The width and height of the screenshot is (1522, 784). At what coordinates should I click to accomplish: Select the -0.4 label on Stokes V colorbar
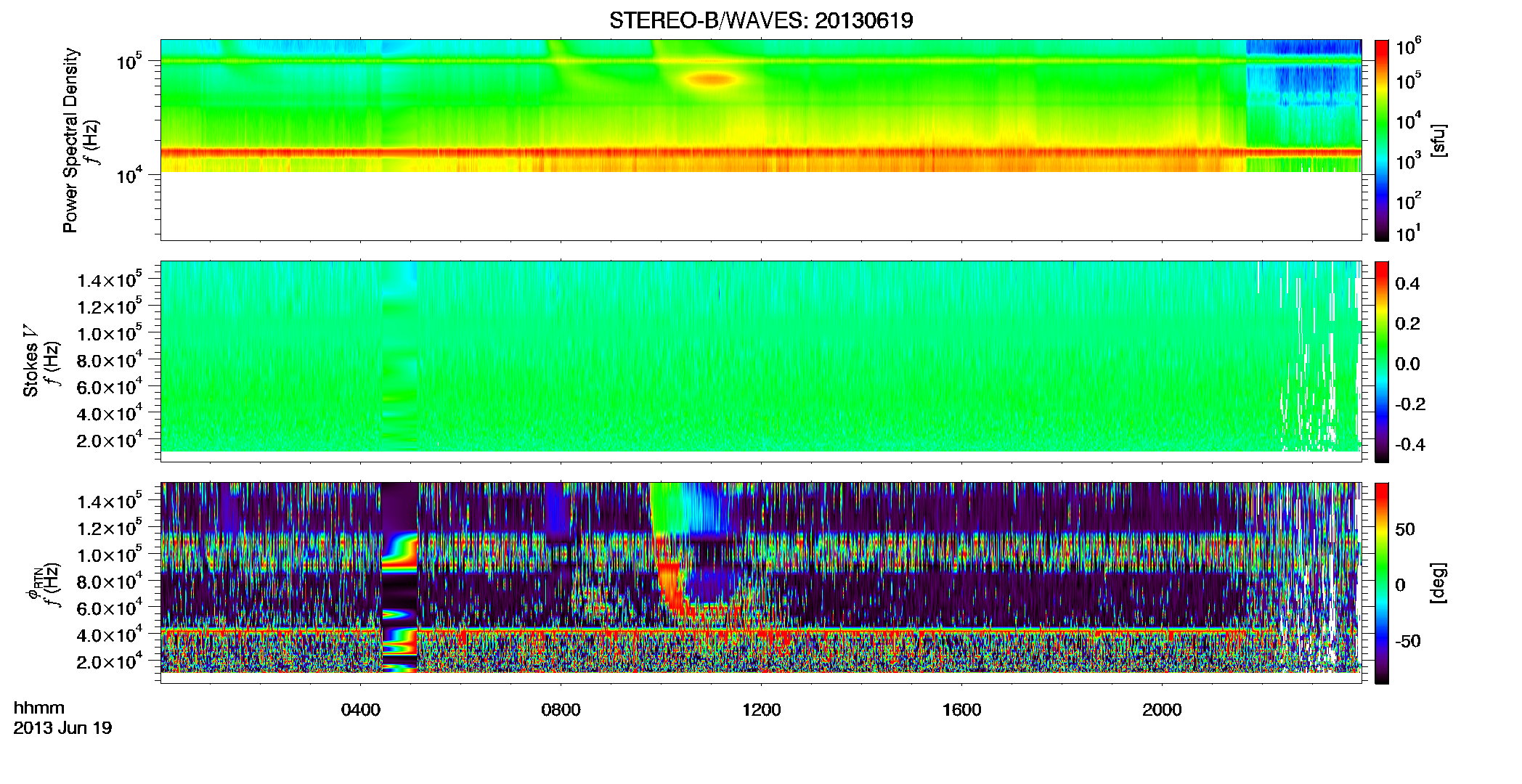(1410, 445)
